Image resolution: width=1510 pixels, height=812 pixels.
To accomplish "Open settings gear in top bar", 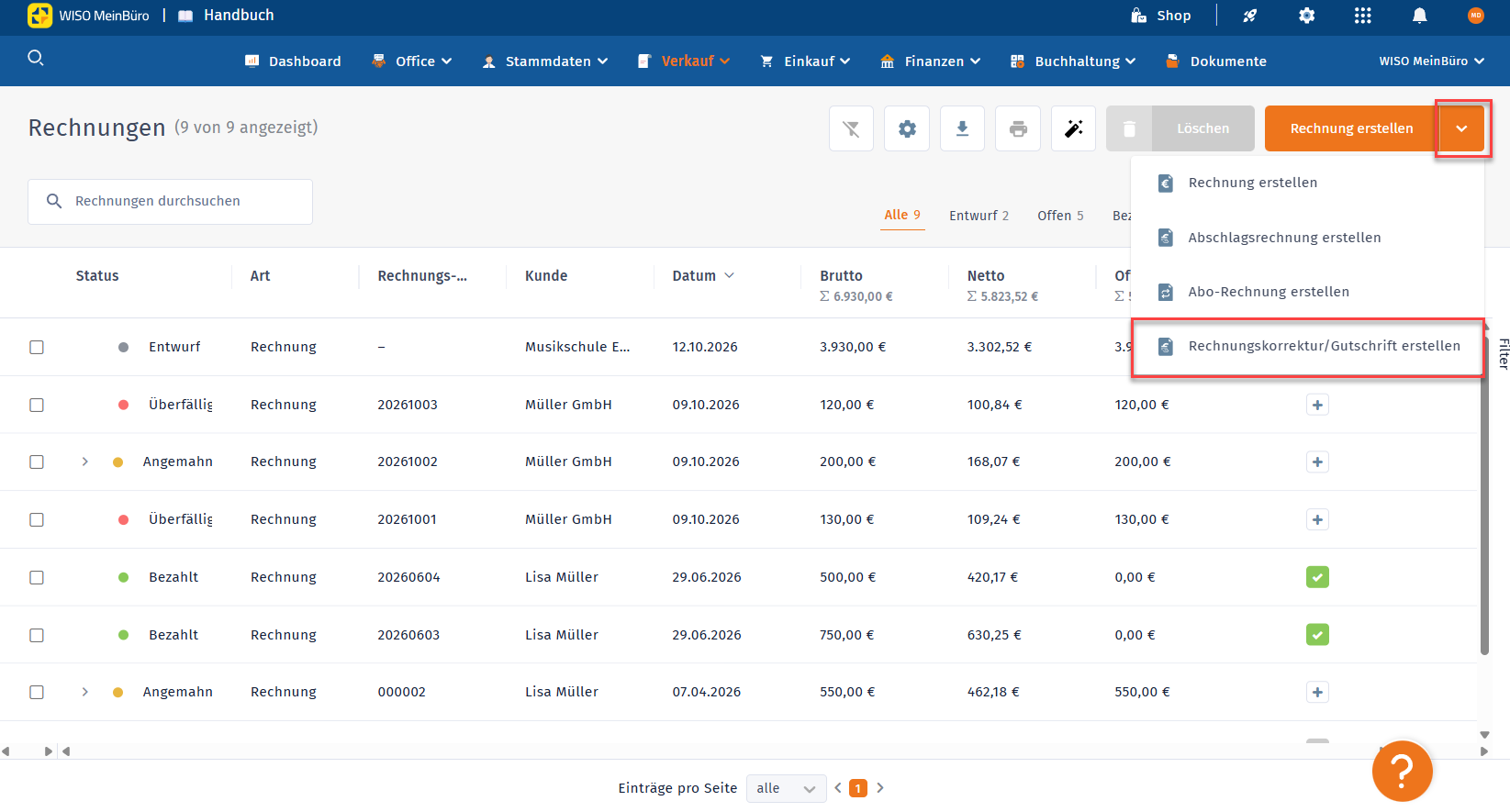I will coord(1307,16).
